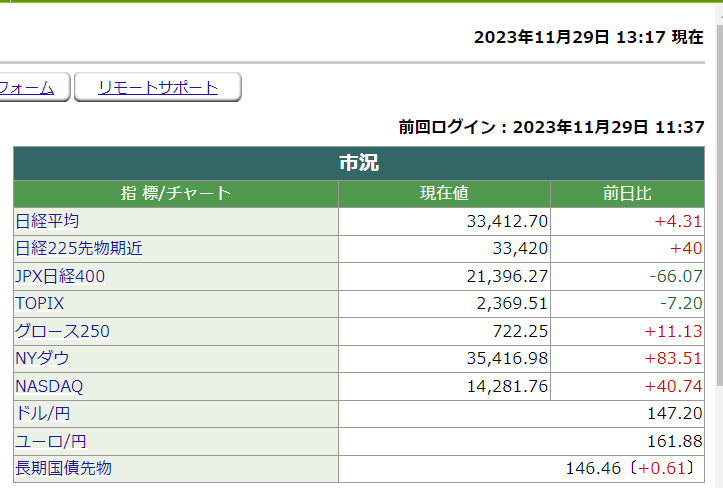Click the 現在値 column header
Screen dimensions: 723x488
pyautogui.click(x=444, y=194)
